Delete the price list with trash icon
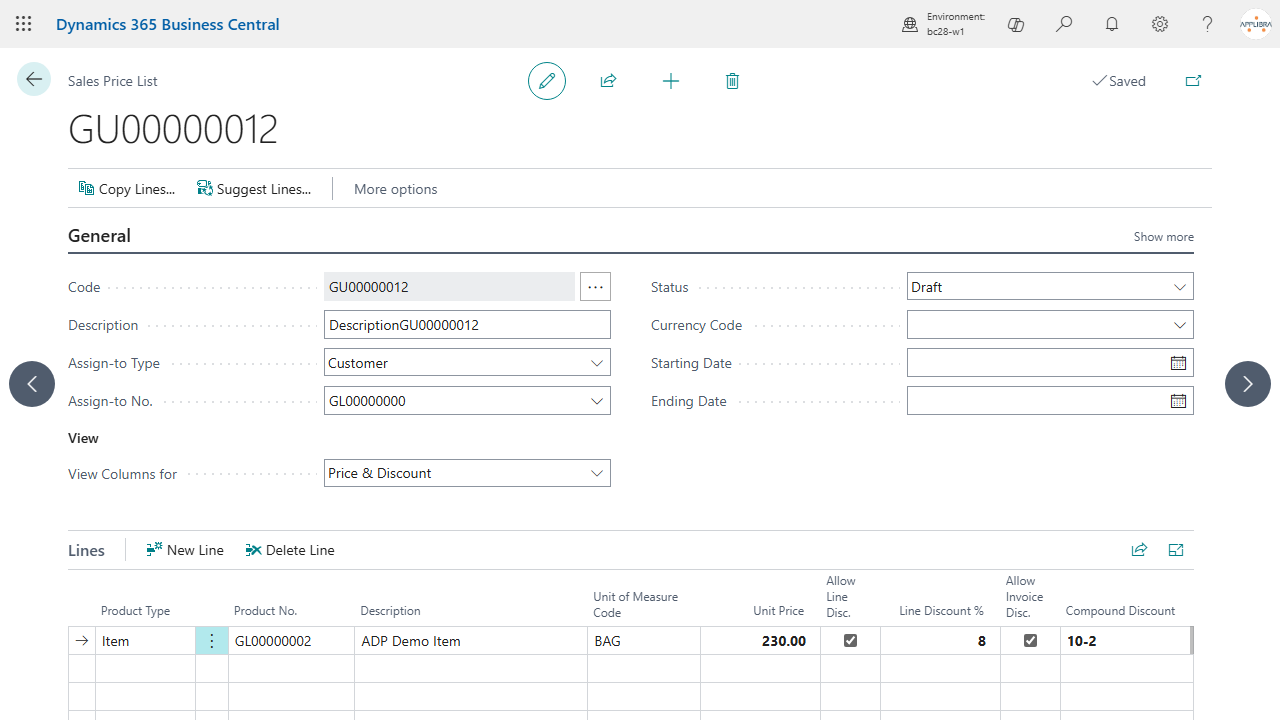Screen dimensions: 1280x720 coord(732,81)
